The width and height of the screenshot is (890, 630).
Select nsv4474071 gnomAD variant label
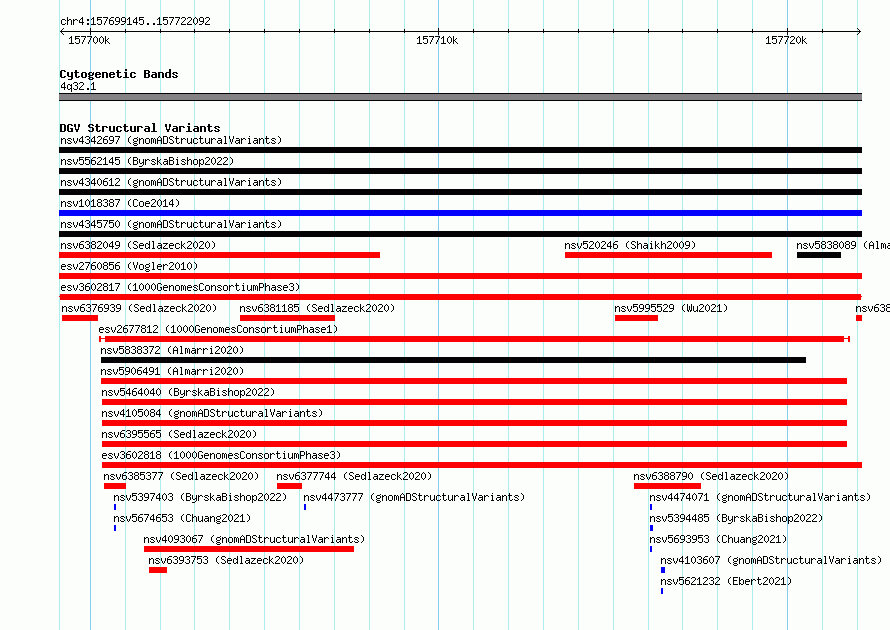tap(760, 497)
